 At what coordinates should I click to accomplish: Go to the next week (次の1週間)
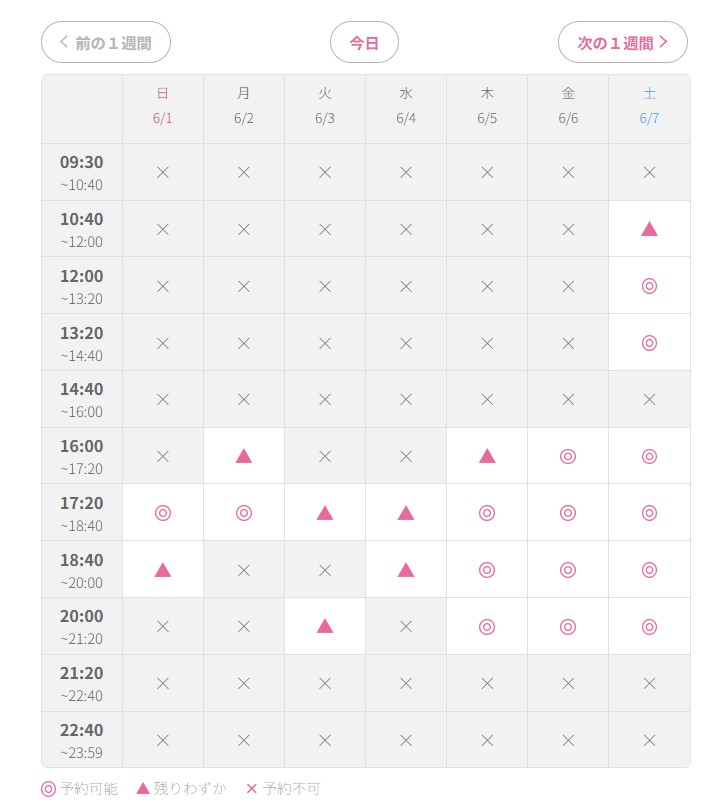[622, 43]
